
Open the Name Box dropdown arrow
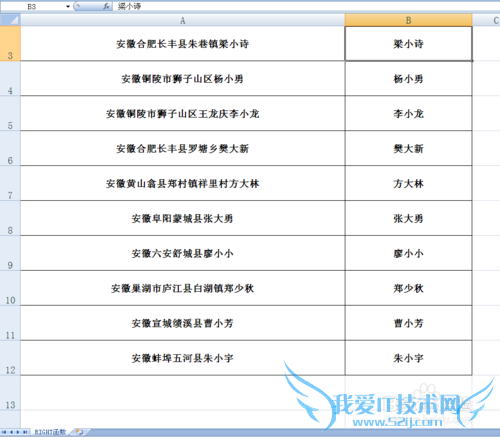click(68, 6)
